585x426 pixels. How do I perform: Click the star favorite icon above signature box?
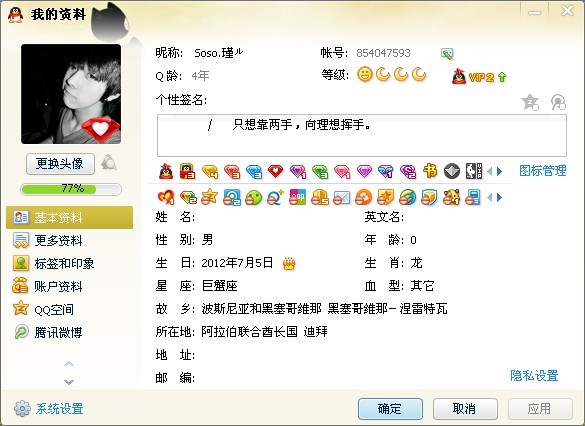[530, 102]
